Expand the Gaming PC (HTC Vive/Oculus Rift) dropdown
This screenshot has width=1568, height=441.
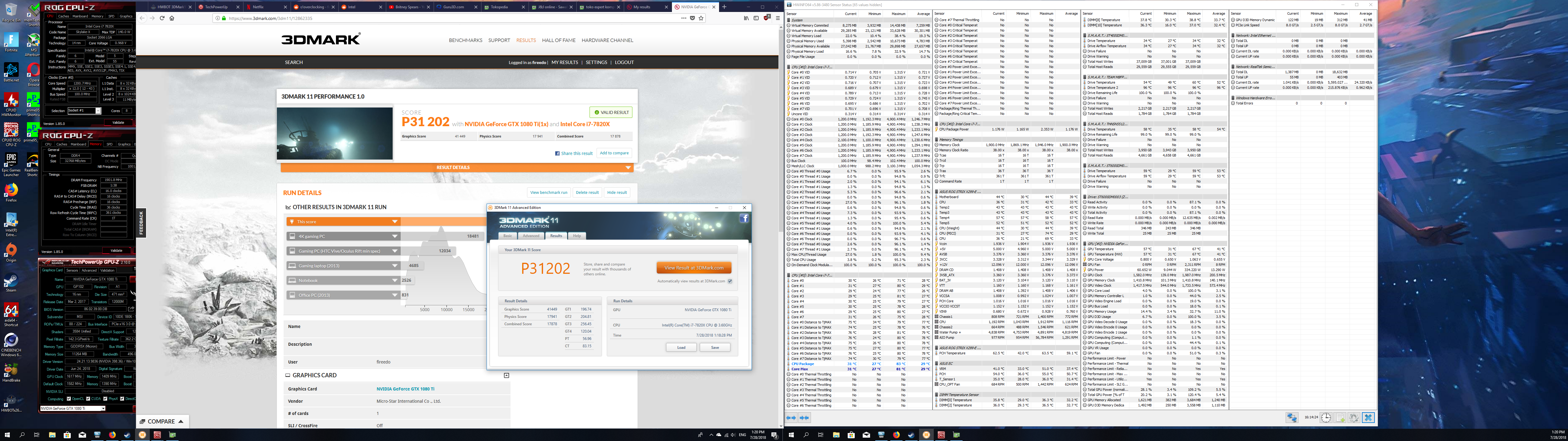[x=344, y=251]
